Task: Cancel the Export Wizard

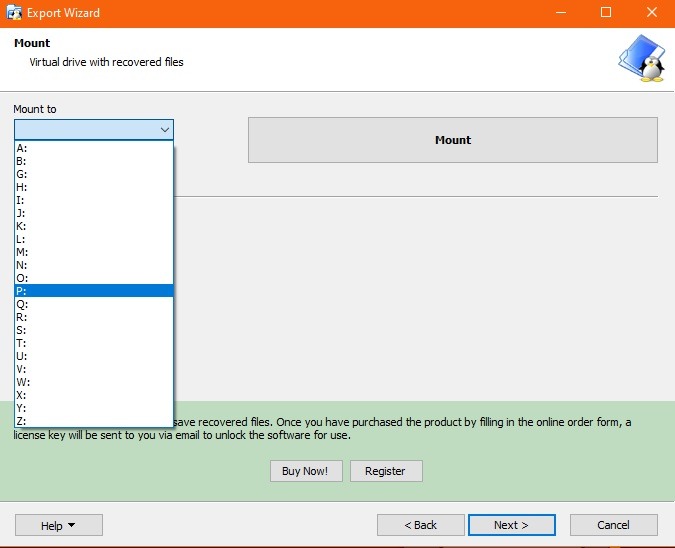Action: tap(613, 525)
